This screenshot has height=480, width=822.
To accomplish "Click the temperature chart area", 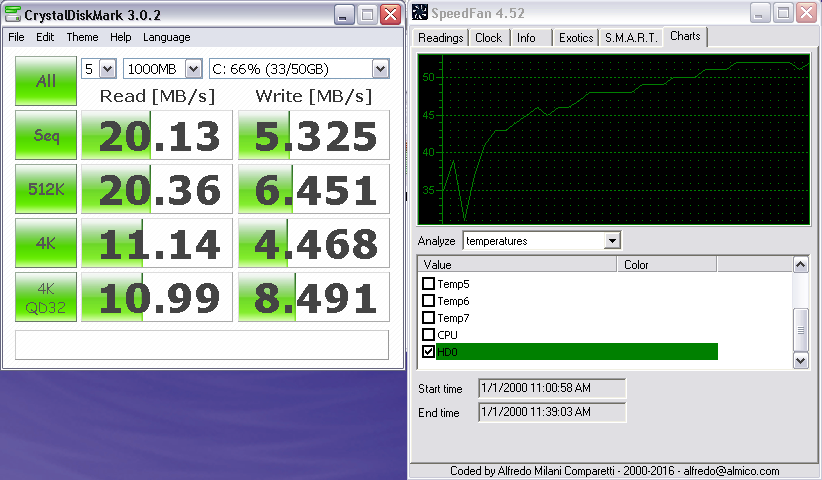I will pos(614,139).
